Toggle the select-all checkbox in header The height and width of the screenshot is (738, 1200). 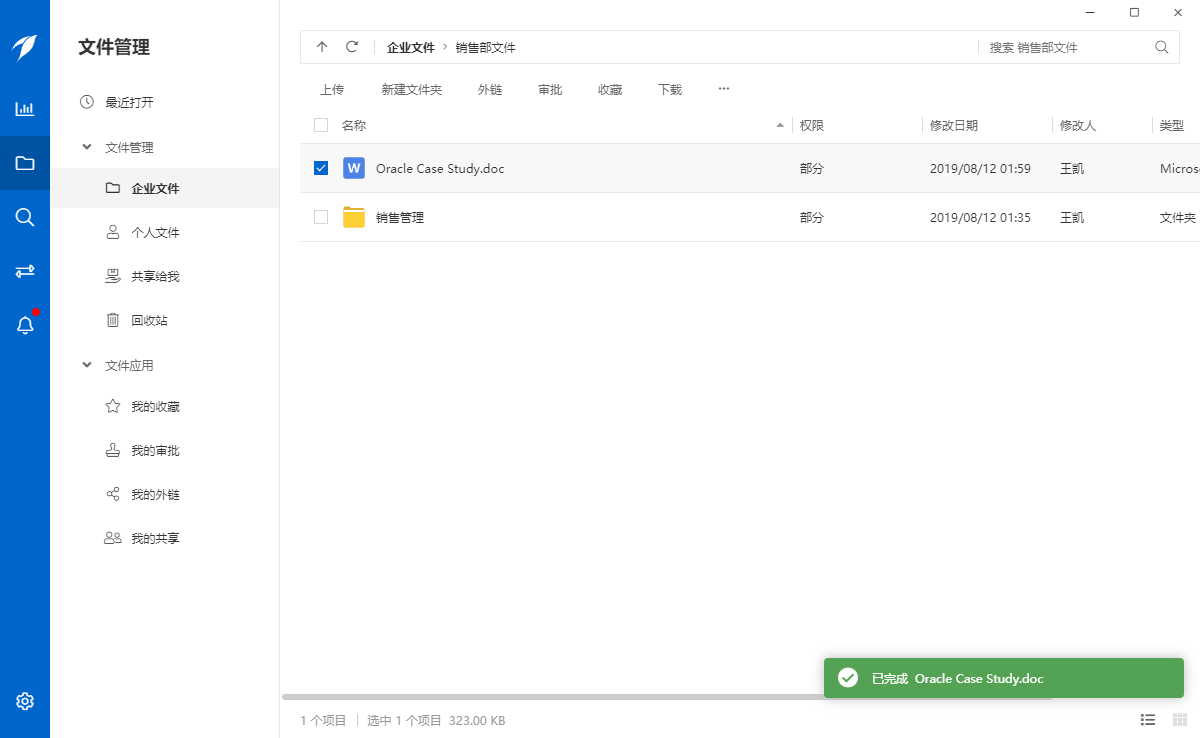pyautogui.click(x=321, y=125)
